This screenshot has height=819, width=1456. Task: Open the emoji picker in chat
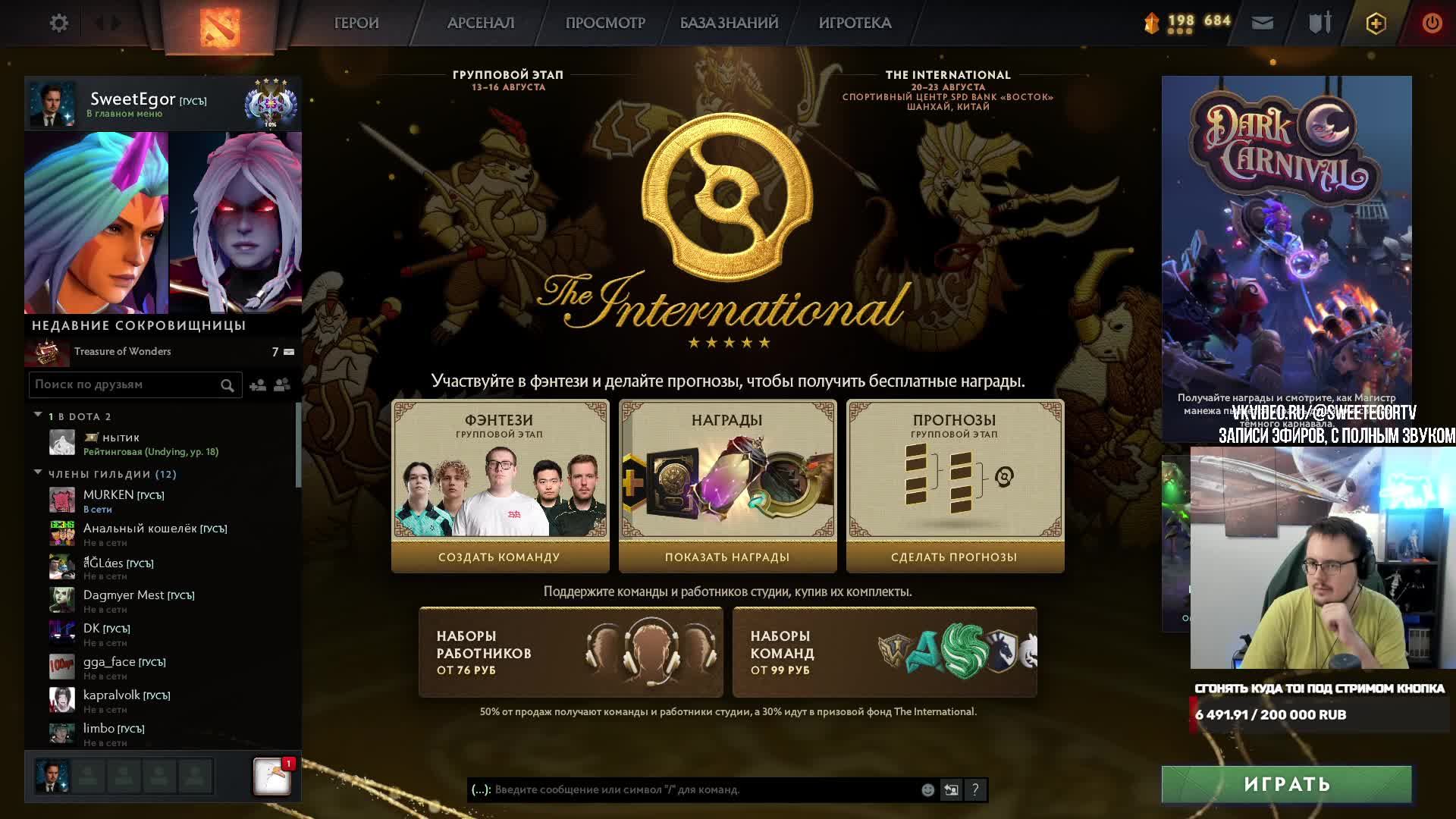point(927,790)
